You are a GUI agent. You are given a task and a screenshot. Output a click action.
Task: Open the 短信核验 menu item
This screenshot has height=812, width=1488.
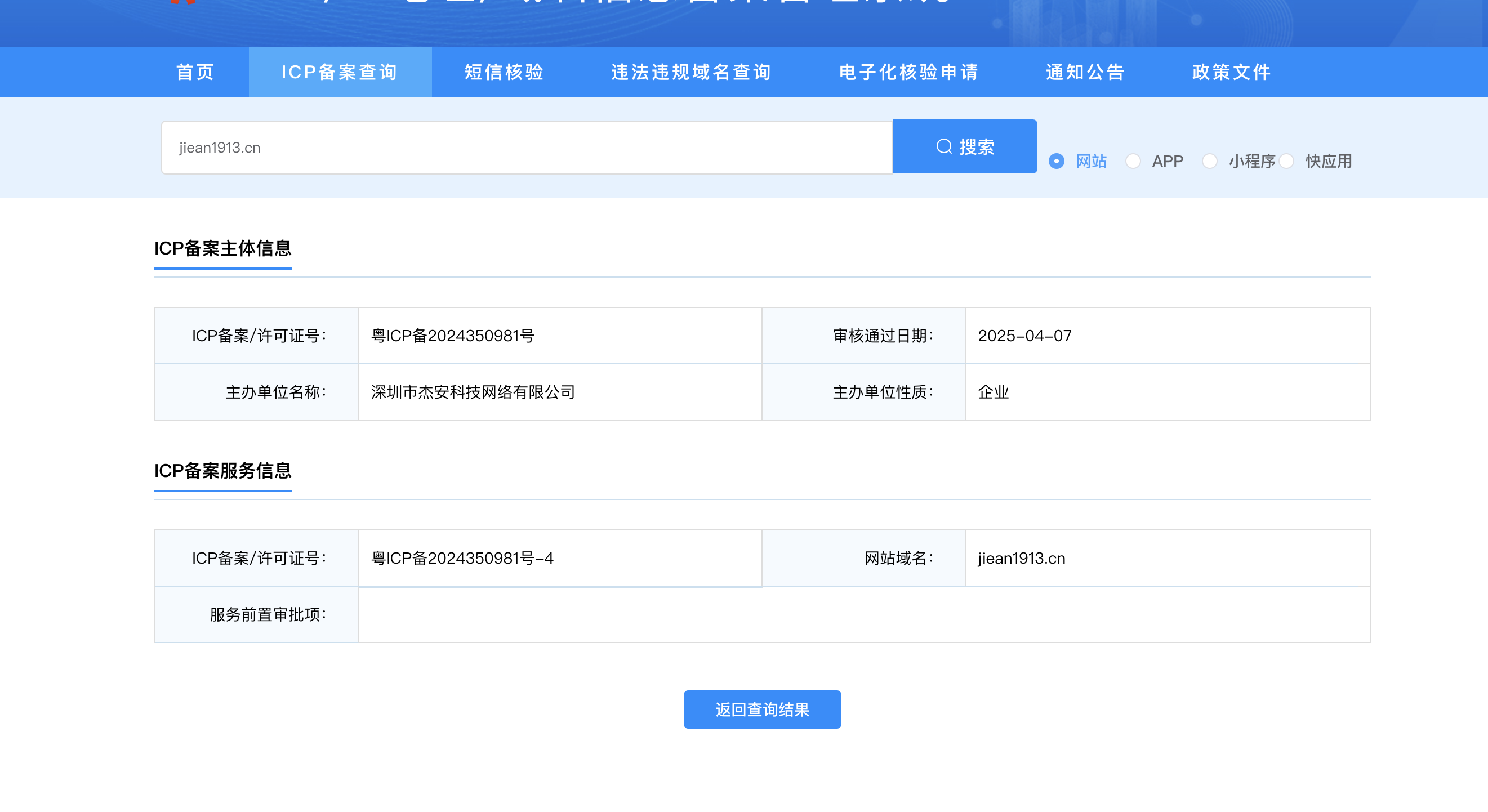pyautogui.click(x=504, y=72)
